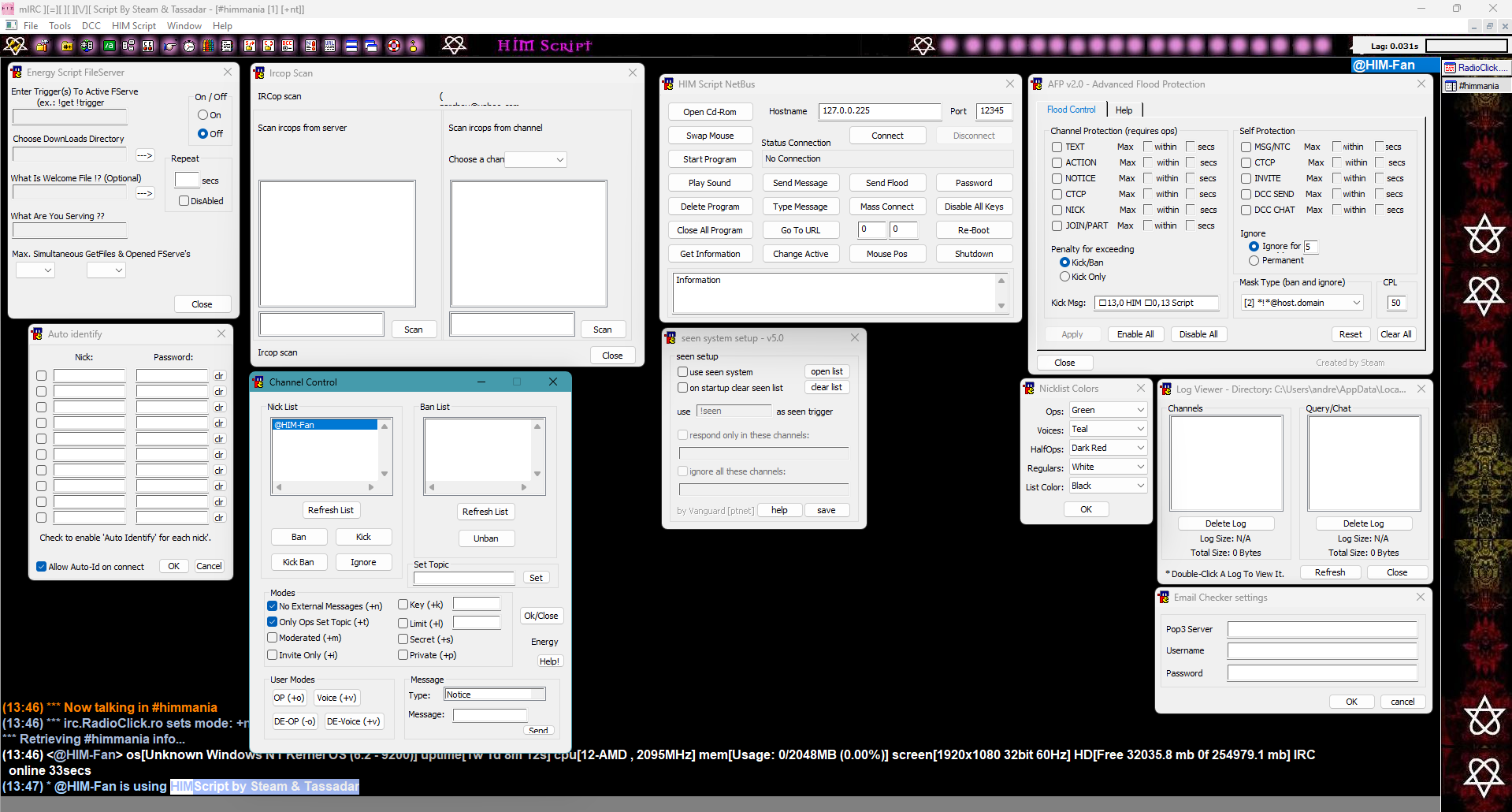
Task: Uncheck Allow Auto-Id on connect
Action: [41, 567]
